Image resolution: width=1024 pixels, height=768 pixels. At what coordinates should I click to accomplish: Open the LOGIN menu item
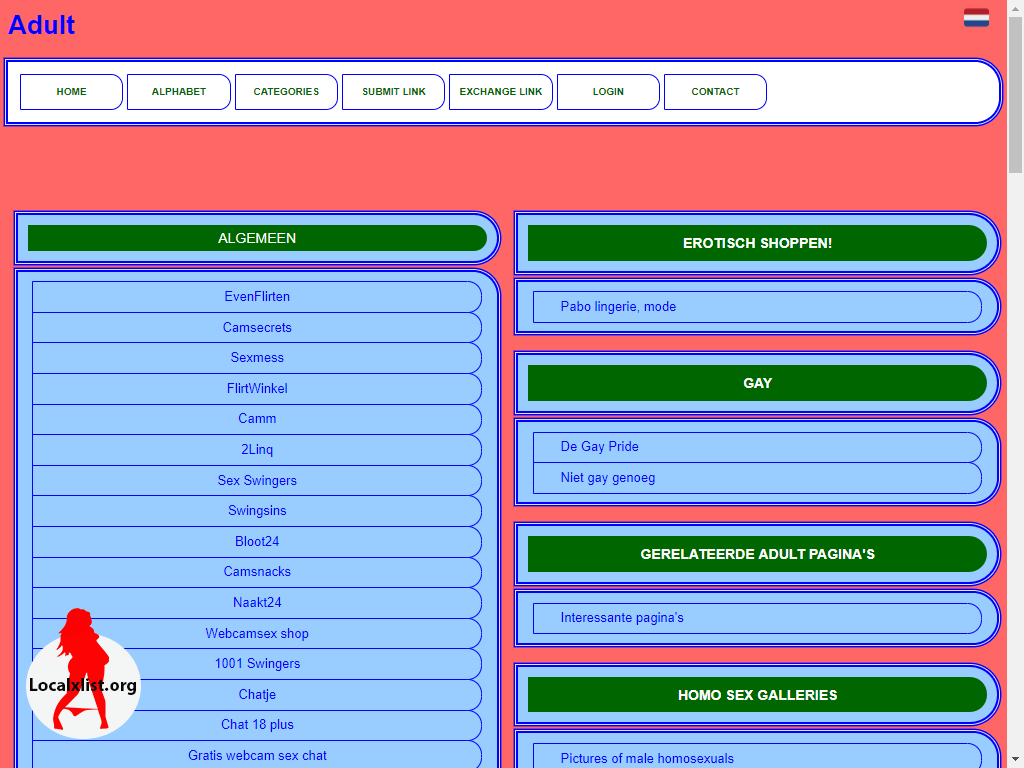(x=608, y=92)
